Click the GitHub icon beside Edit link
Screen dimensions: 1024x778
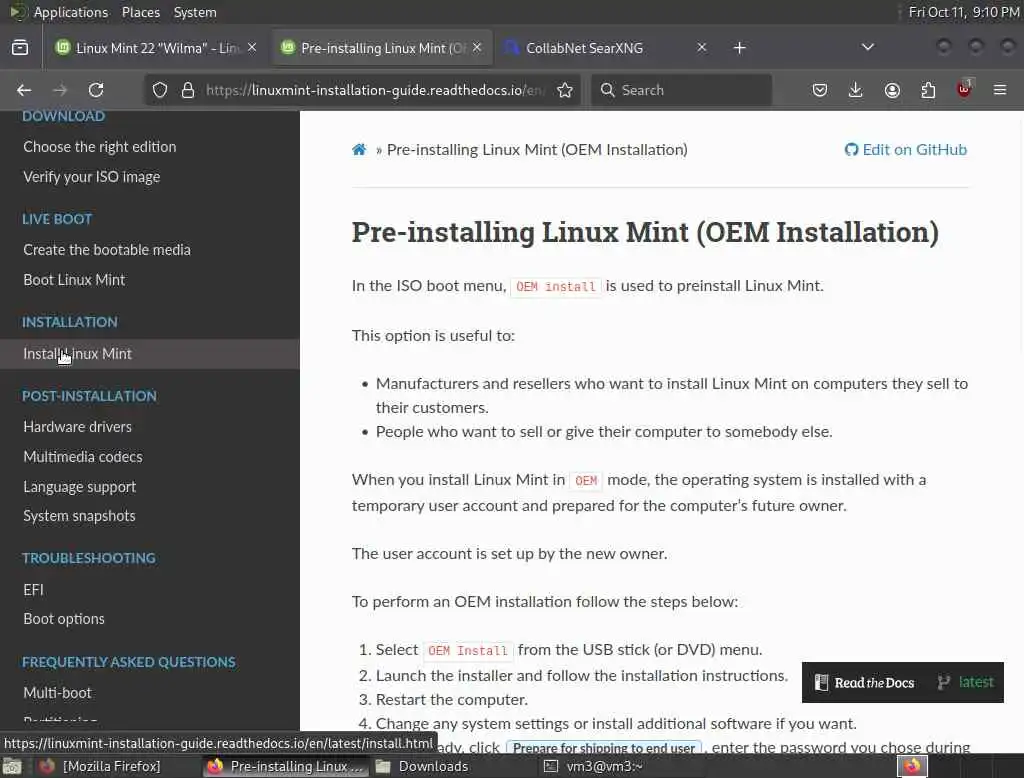coord(851,150)
